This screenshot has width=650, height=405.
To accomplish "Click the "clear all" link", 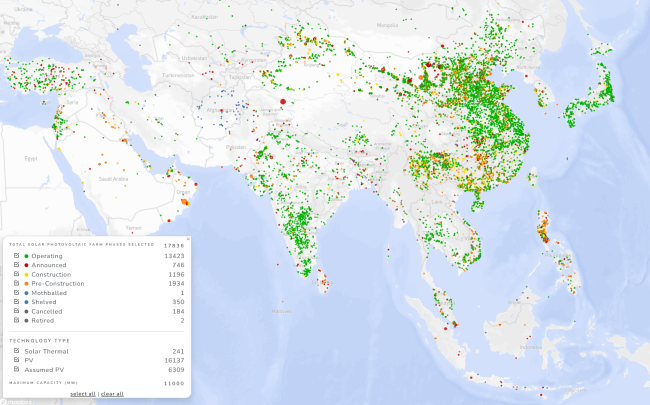I will 112,394.
